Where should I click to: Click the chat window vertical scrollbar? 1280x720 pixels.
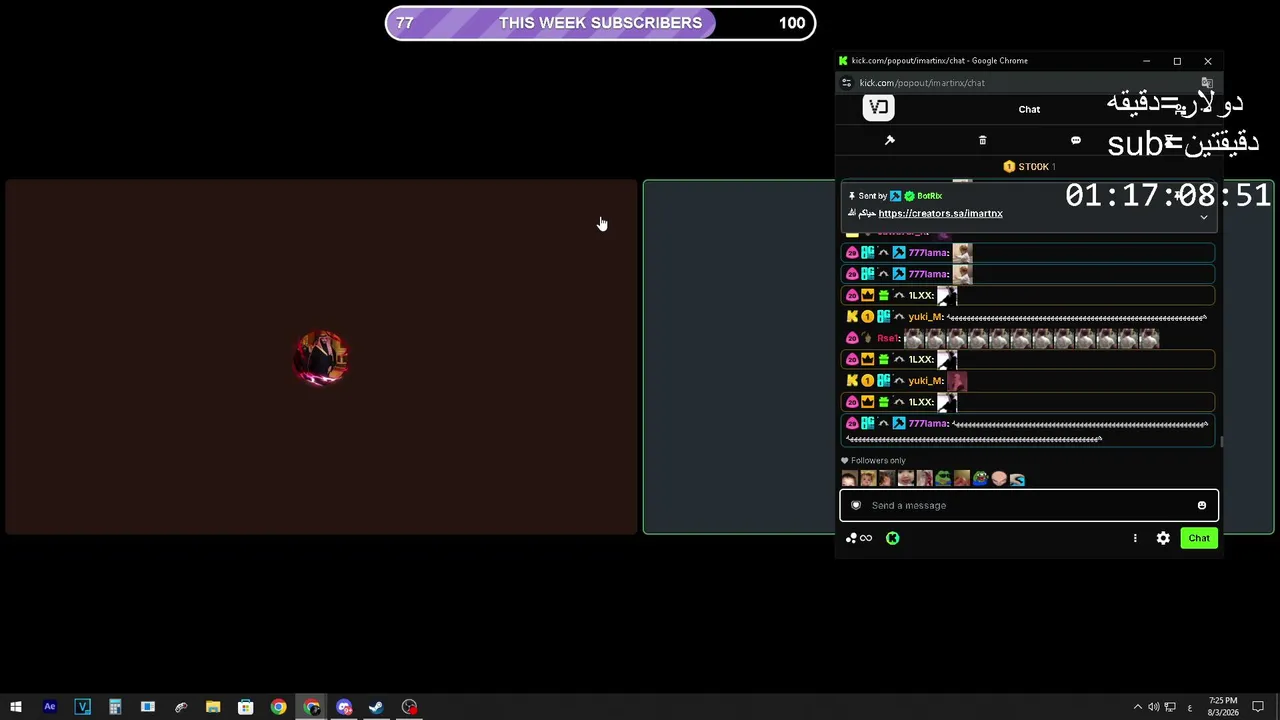(1222, 440)
